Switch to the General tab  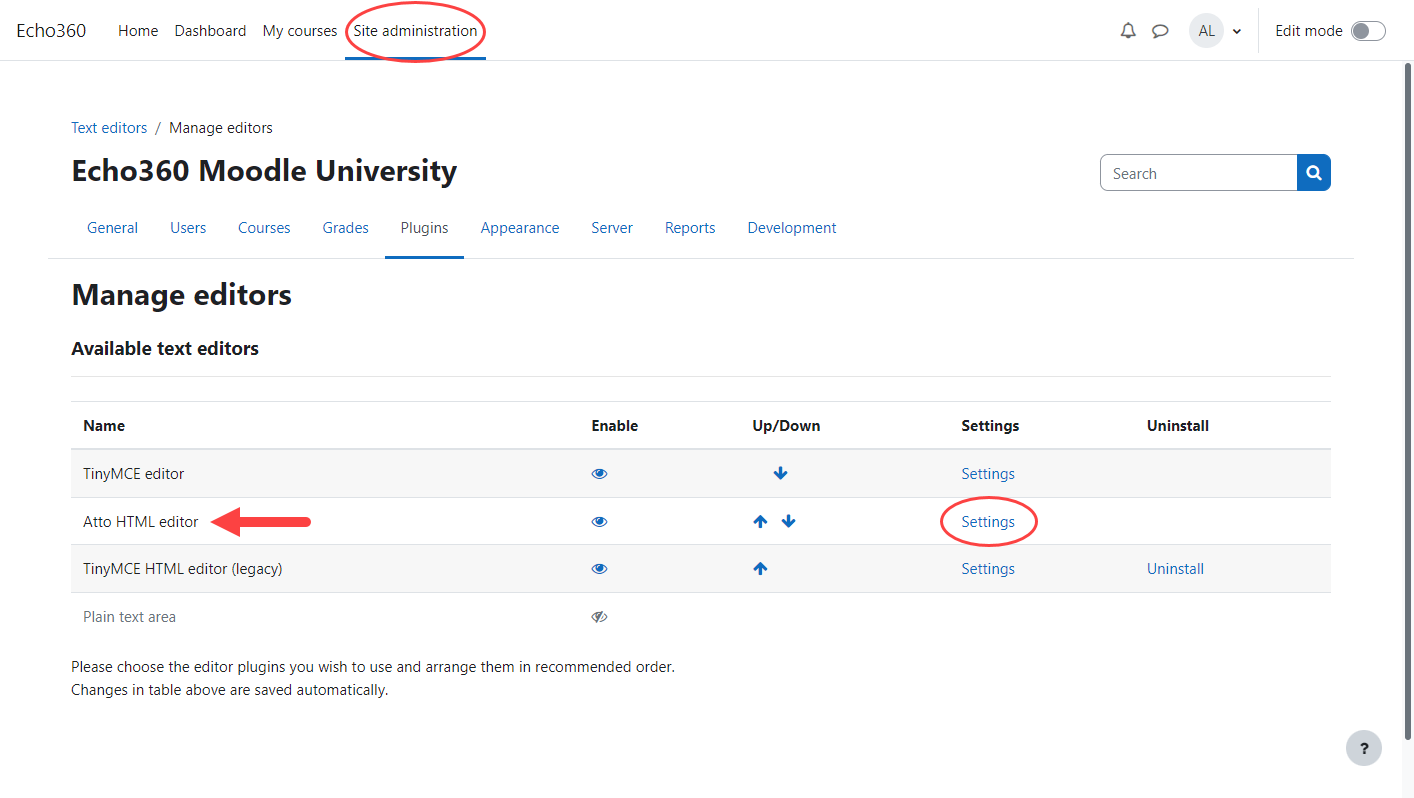tap(112, 228)
